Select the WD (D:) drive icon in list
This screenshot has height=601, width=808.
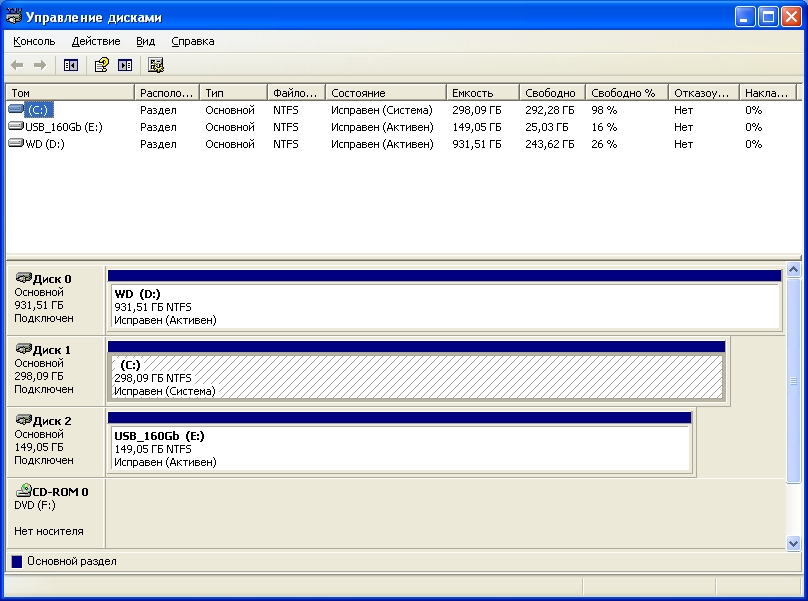point(16,143)
